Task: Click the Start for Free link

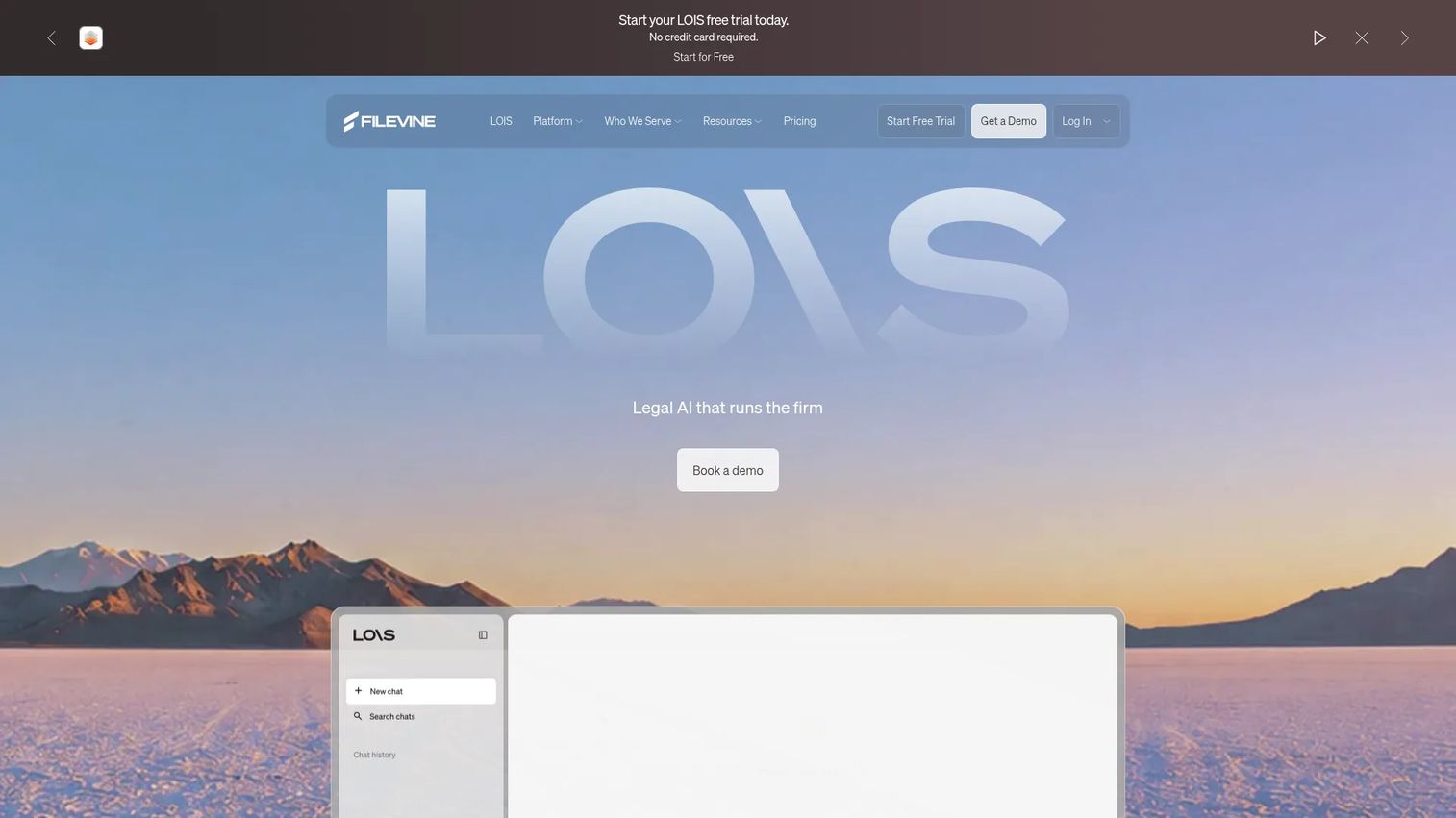Action: [x=703, y=57]
